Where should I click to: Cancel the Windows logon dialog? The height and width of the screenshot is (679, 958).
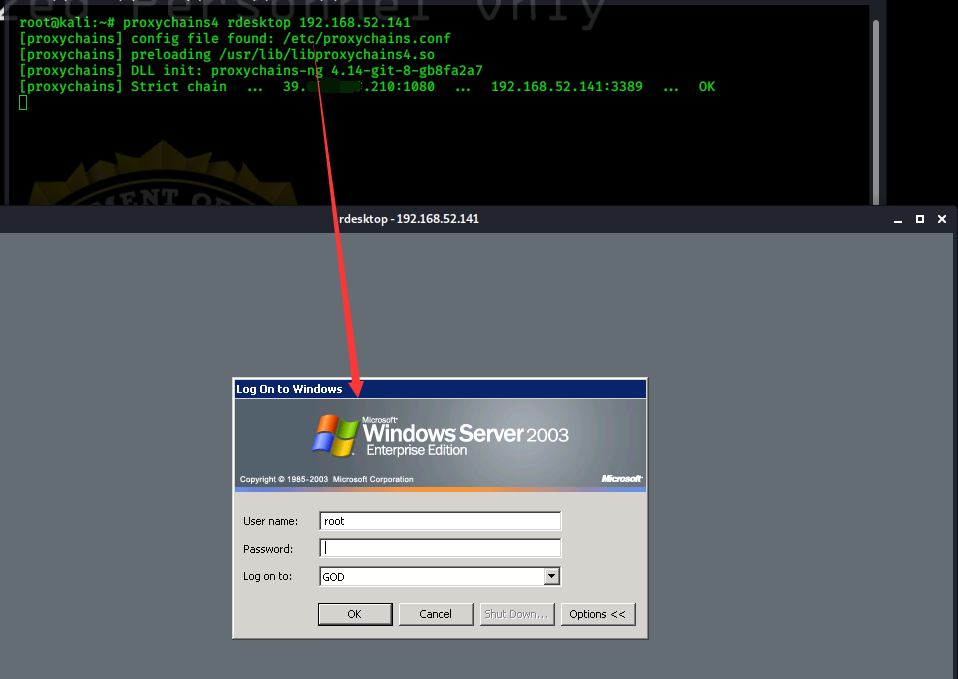point(436,614)
